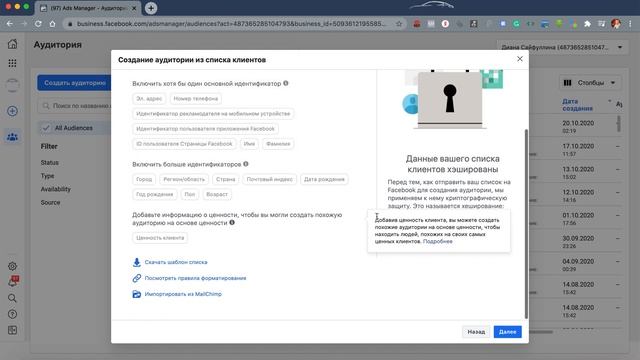
Task: Click Импортировать из MailChimp link
Action: 183,294
